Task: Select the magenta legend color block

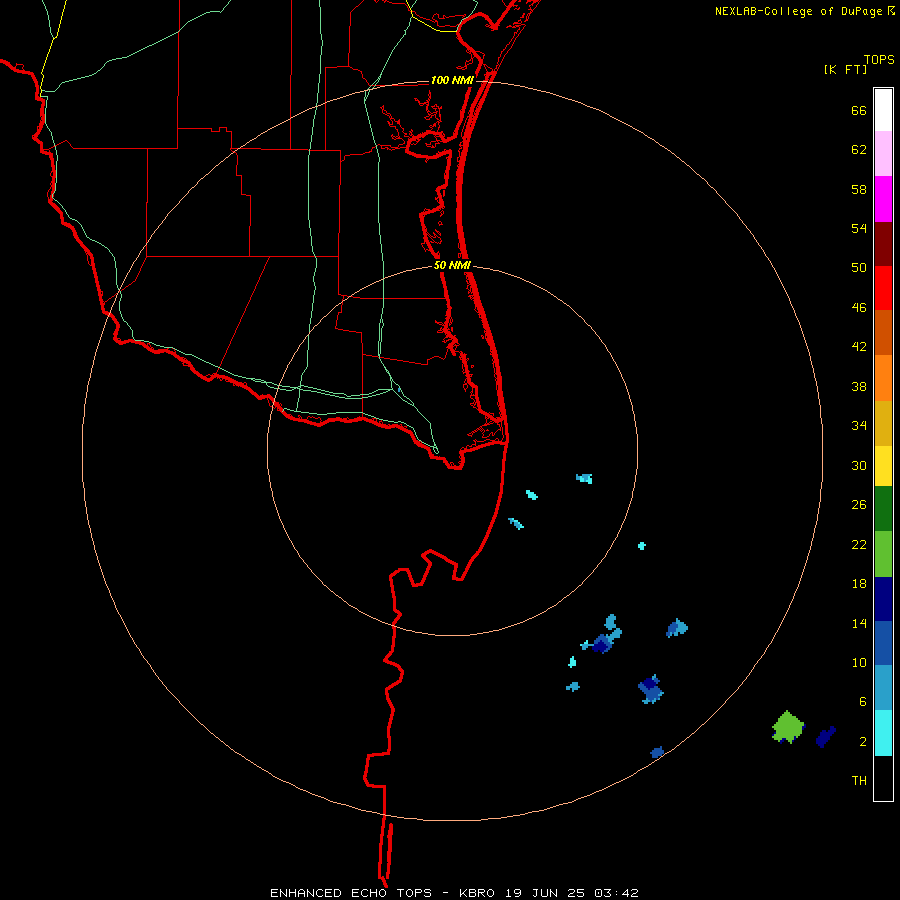Action: [x=883, y=199]
